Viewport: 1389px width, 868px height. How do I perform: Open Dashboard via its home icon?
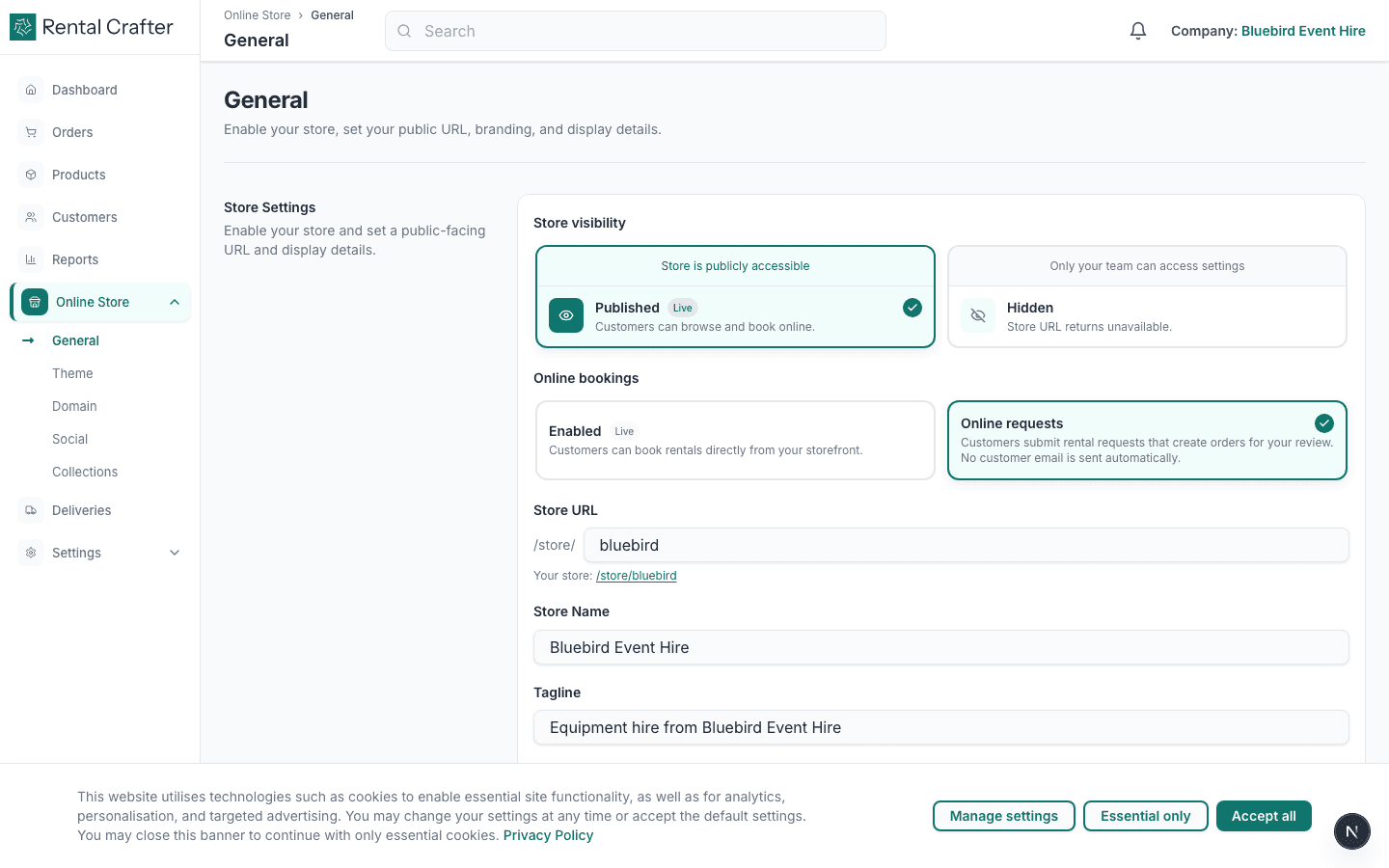pos(31,90)
